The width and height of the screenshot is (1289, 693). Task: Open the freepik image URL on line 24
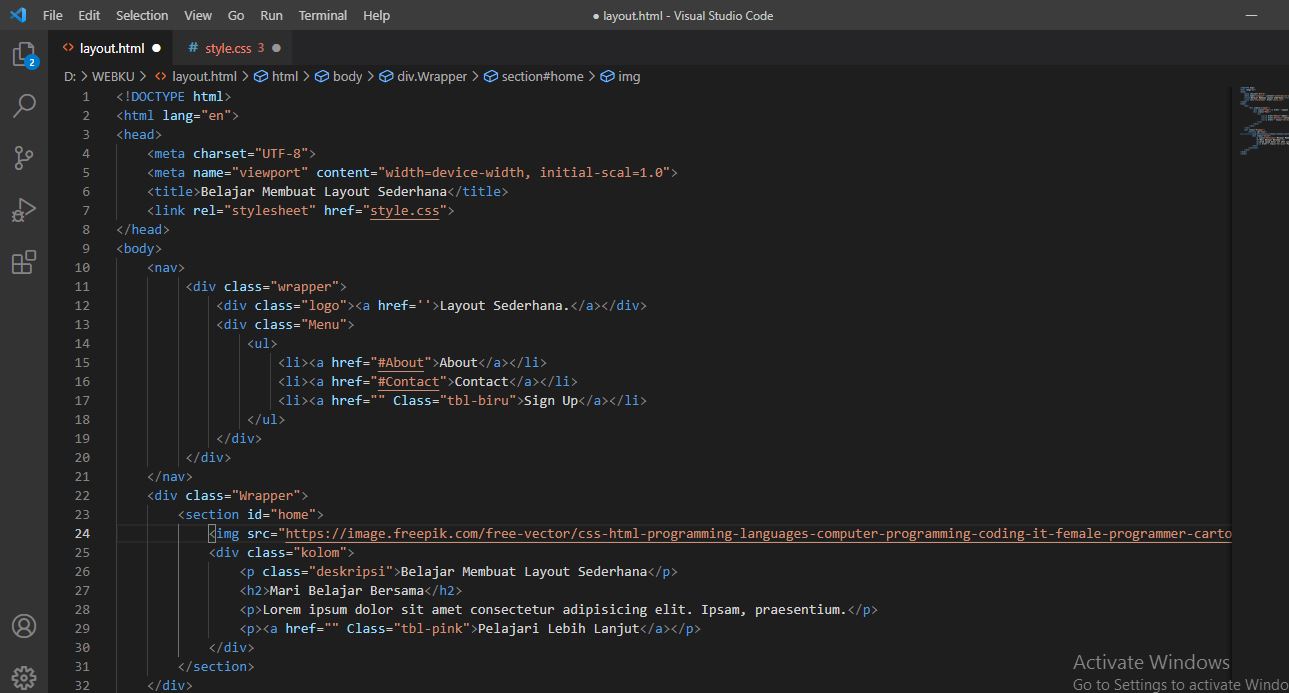(x=700, y=533)
